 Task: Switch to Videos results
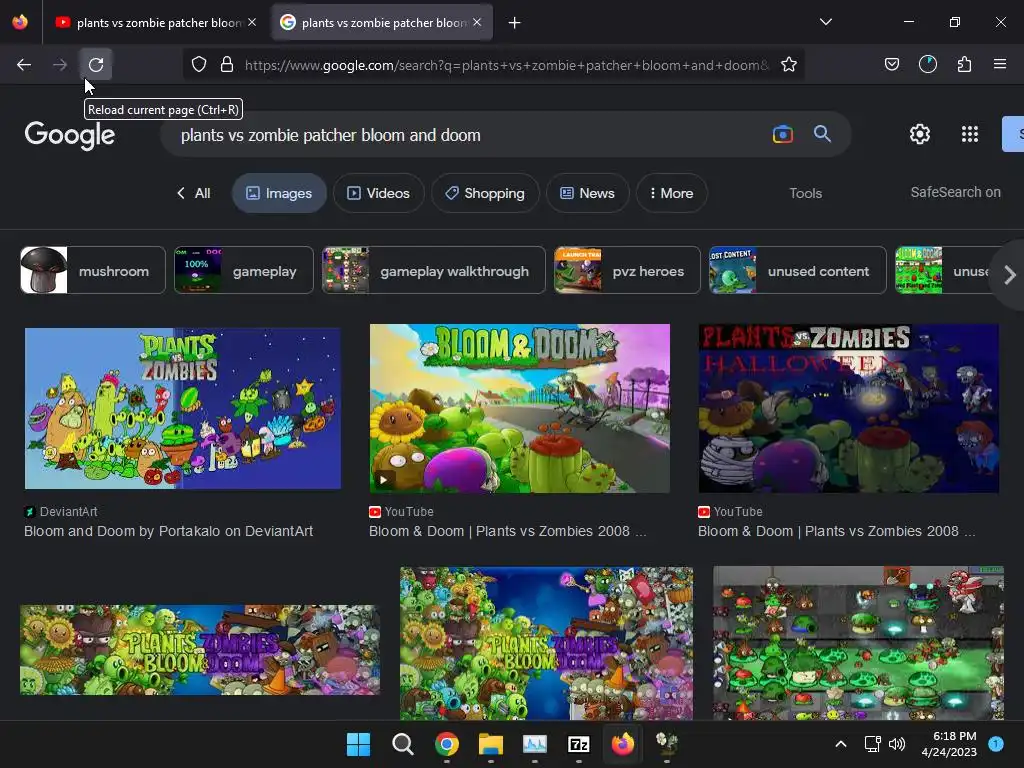(x=379, y=193)
